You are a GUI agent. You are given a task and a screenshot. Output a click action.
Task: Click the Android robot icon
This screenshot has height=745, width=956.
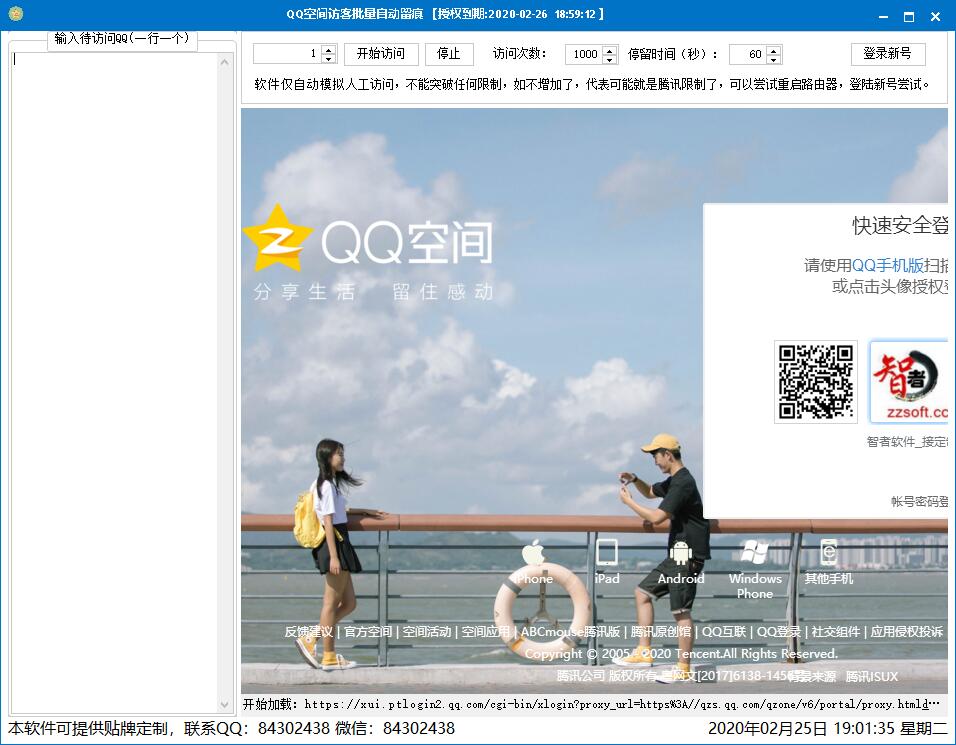click(x=681, y=553)
